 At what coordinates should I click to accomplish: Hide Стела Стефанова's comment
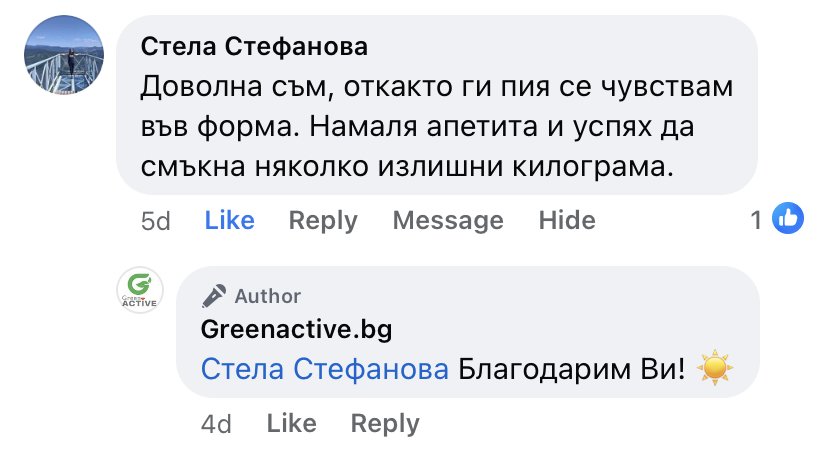[567, 220]
